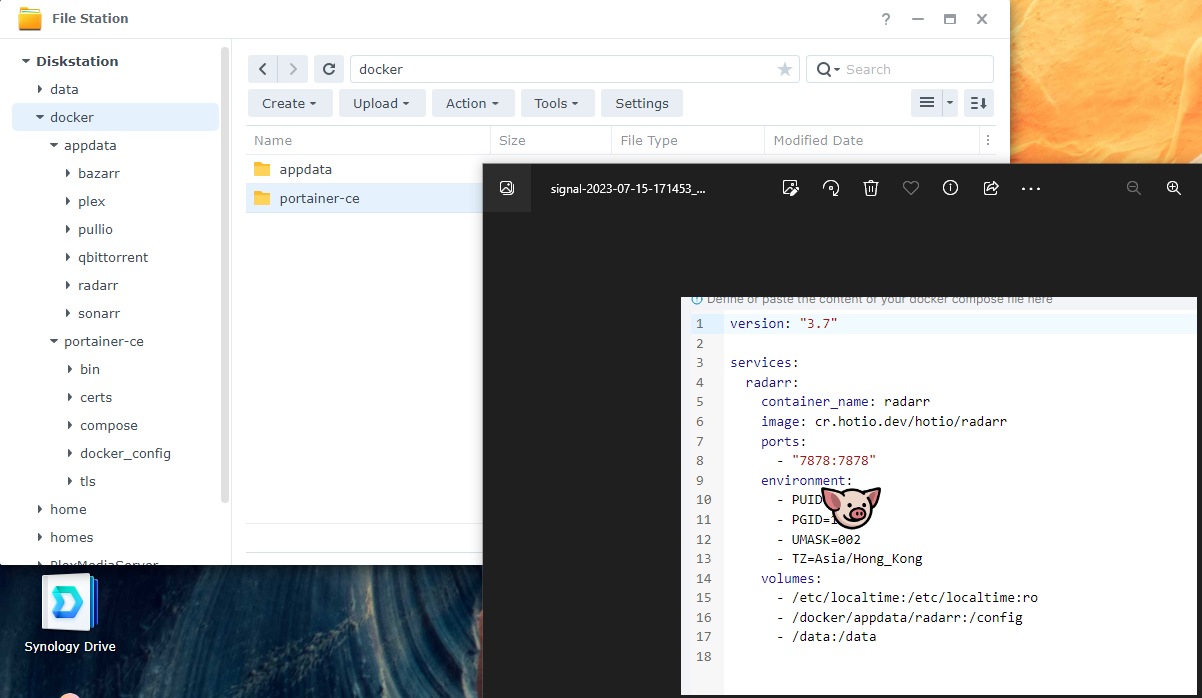This screenshot has height=698, width=1202.
Task: Expand the homes tree node
Action: coord(39,537)
